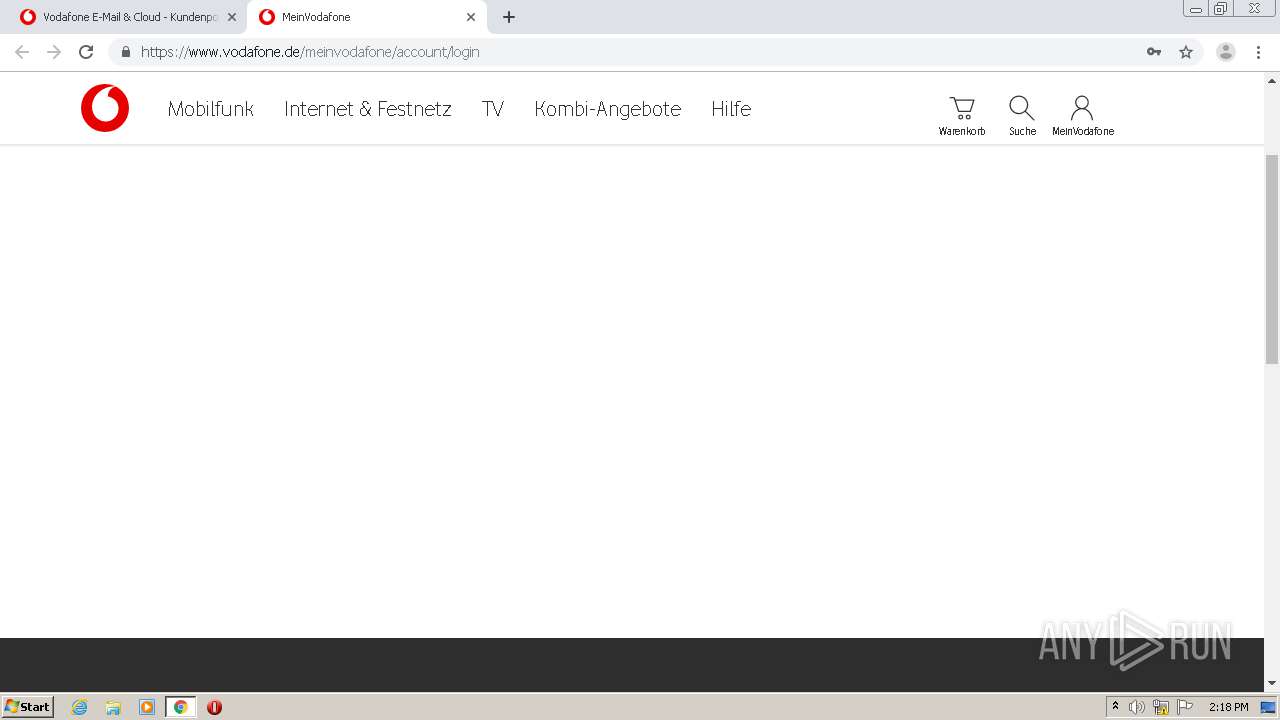Close the Vodafone E-Mail & Cloud tab
This screenshot has width=1280, height=720.
click(x=232, y=17)
